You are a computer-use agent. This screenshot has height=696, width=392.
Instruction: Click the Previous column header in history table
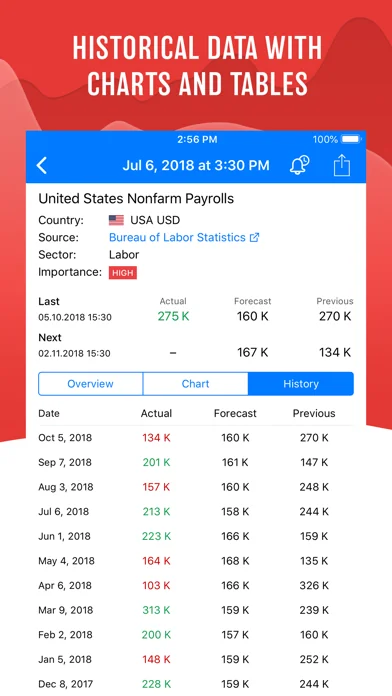[x=314, y=413]
